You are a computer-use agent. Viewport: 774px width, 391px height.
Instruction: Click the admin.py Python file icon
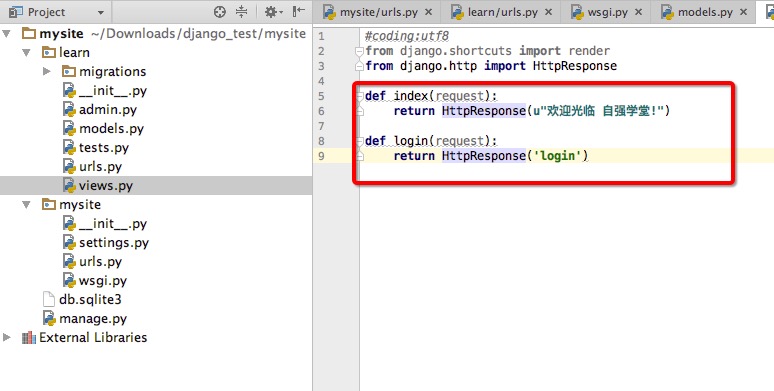69,110
